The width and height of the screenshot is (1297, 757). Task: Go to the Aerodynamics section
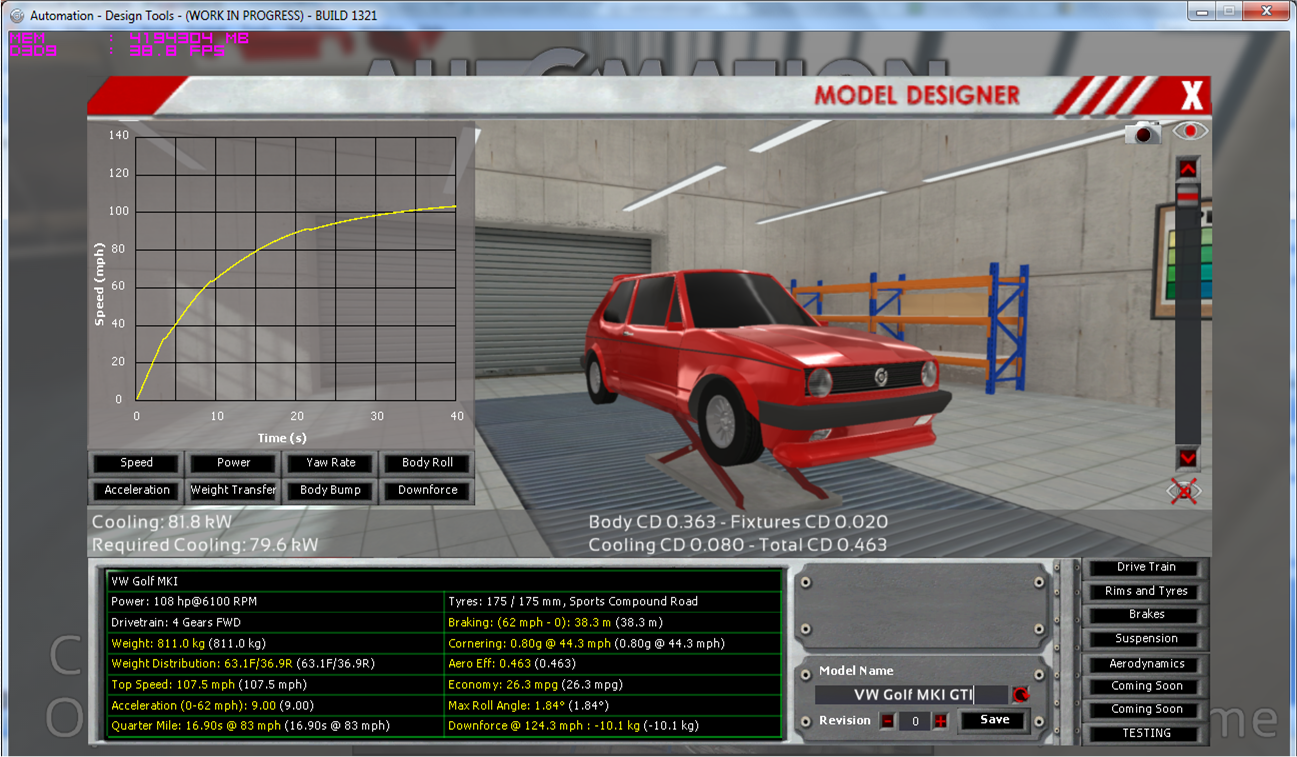(1146, 664)
